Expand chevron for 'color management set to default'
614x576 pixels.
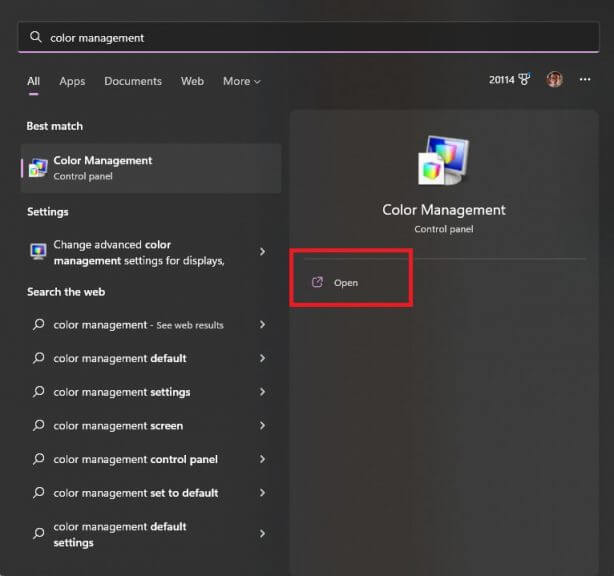[262, 493]
